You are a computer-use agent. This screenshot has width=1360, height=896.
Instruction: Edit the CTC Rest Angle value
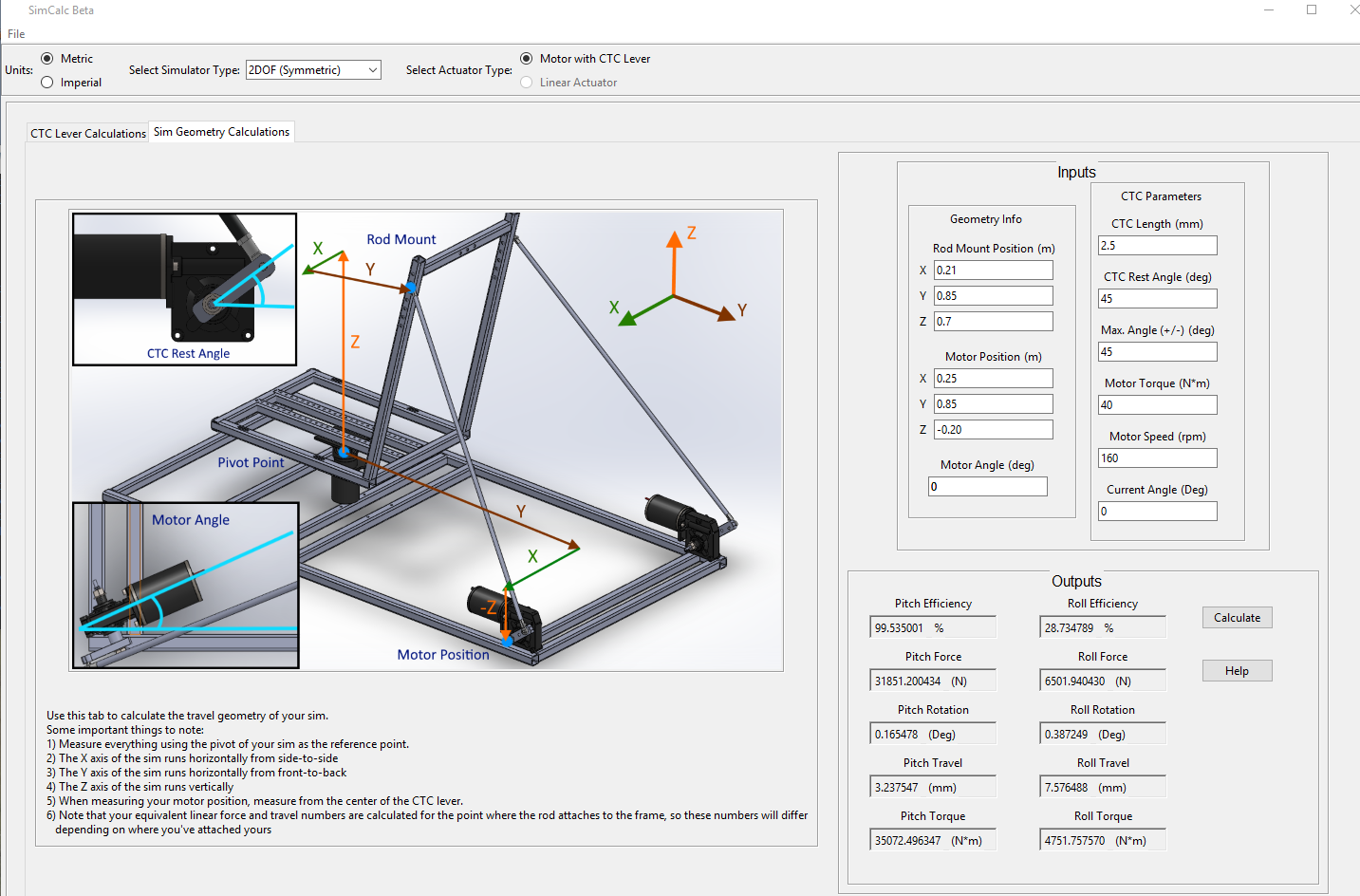(1157, 298)
